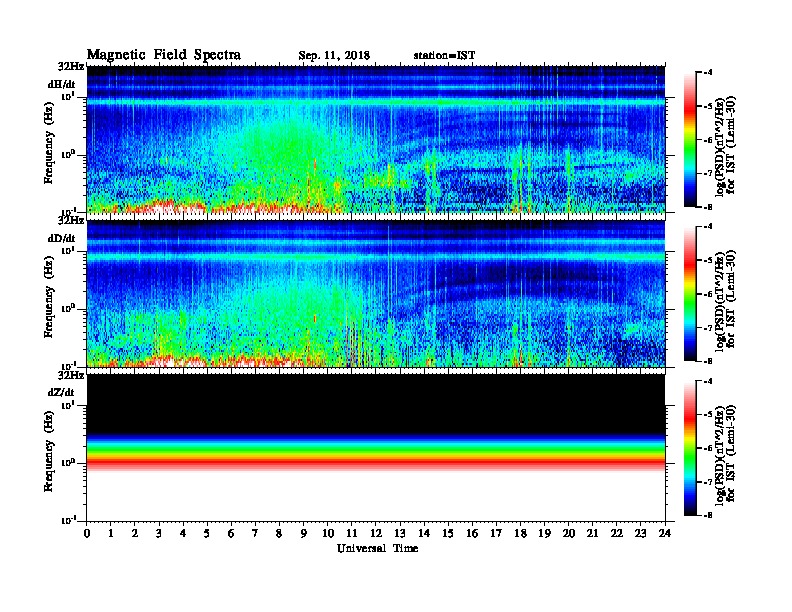Select the "Universal Time" axis title
This screenshot has width=792, height=612.
377,548
